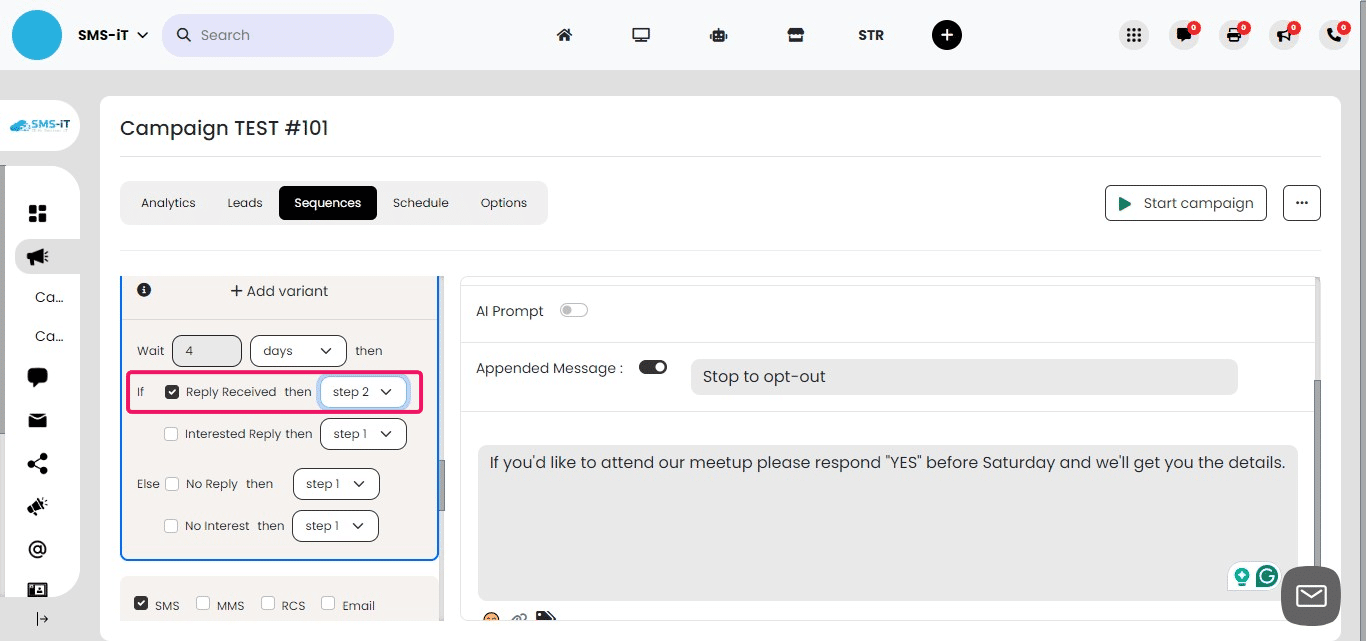
Task: Open chat notifications from the top-right bubble icon
Action: pos(1184,34)
